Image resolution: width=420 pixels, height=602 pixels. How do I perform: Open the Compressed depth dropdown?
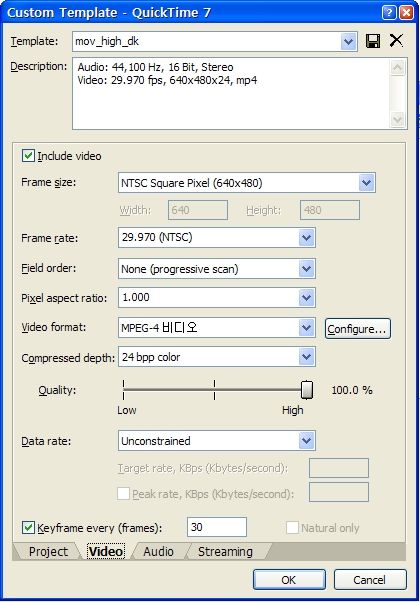[x=306, y=357]
